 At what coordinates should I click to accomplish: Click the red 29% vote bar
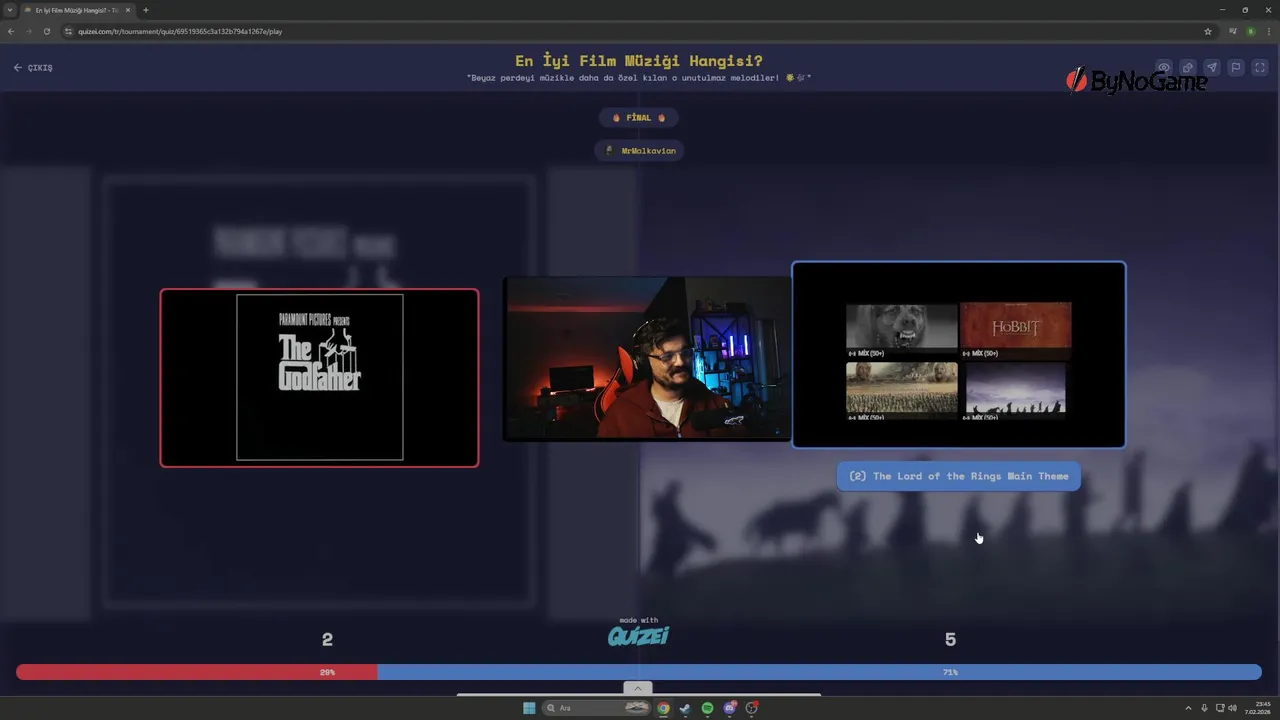click(x=197, y=672)
